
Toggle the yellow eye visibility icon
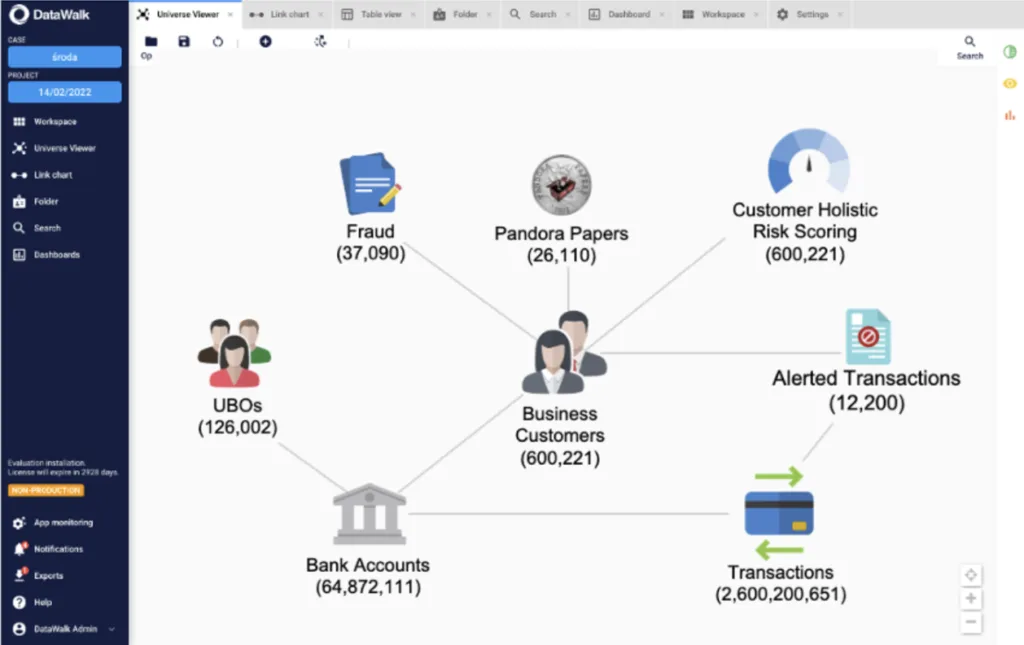pos(1010,84)
